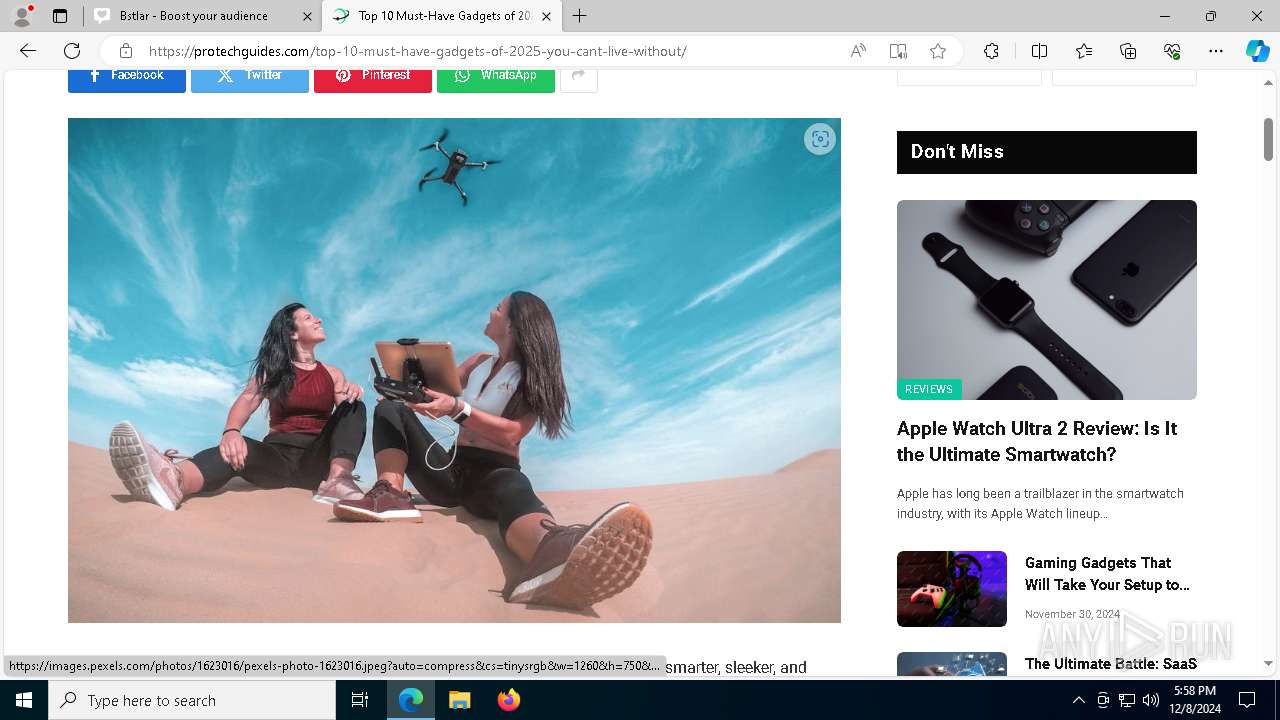Open Microsoft Edge from the taskbar
The width and height of the screenshot is (1280, 720).
point(411,700)
